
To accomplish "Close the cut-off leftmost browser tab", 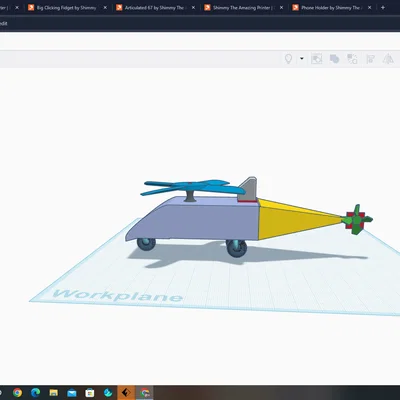I will (x=17, y=7).
